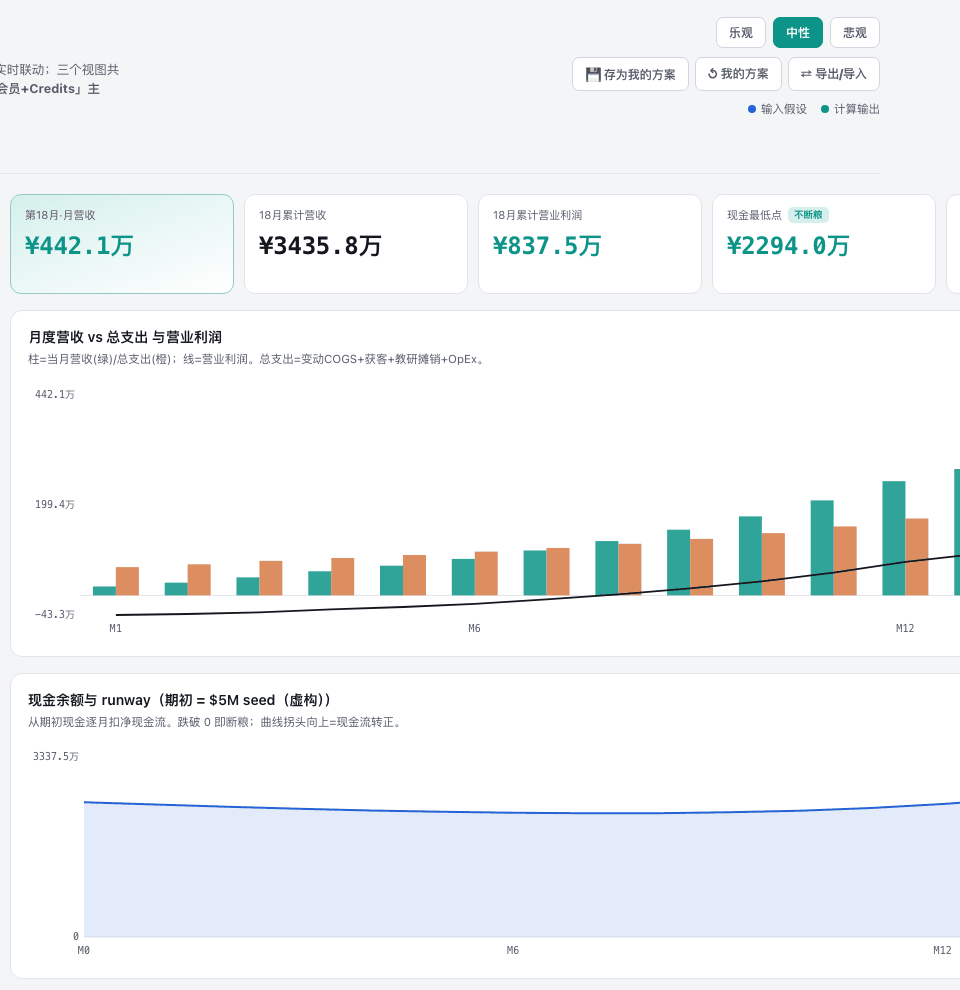Click the circular arrow icon on 我的方案
Screen dimensions: 960x990
(712, 74)
